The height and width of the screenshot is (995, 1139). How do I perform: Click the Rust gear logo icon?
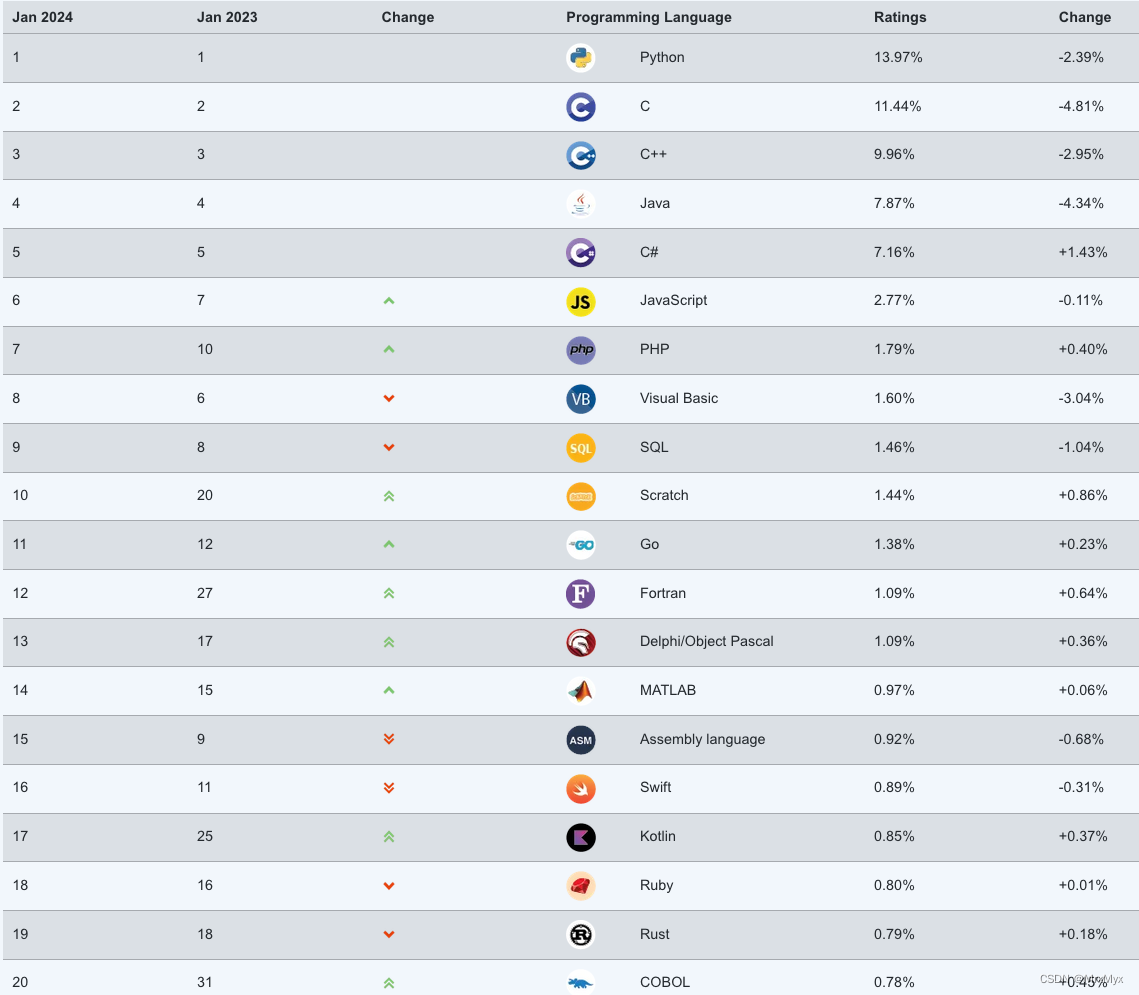(580, 935)
